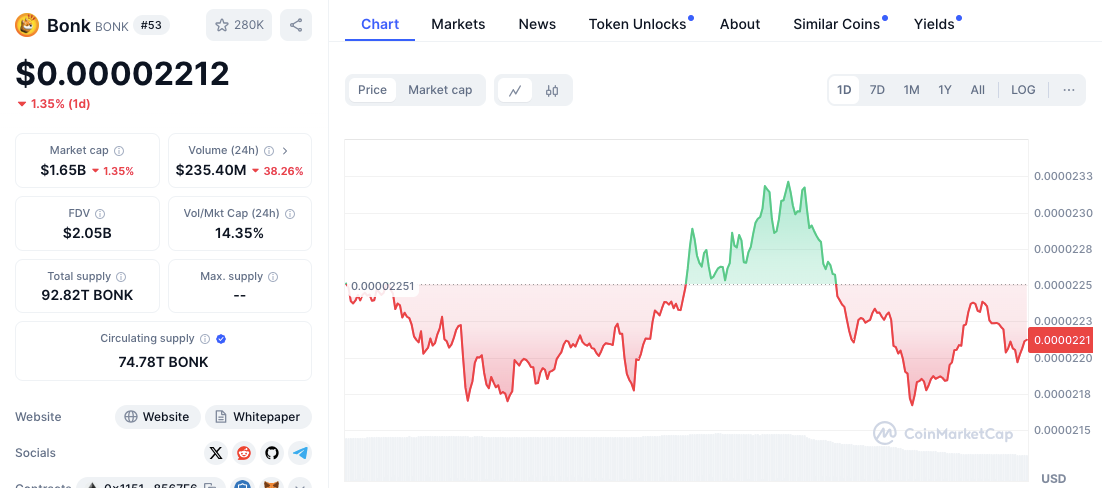The height and width of the screenshot is (488, 1102).
Task: Open Bonk's Telegram channel icon
Action: pos(300,453)
